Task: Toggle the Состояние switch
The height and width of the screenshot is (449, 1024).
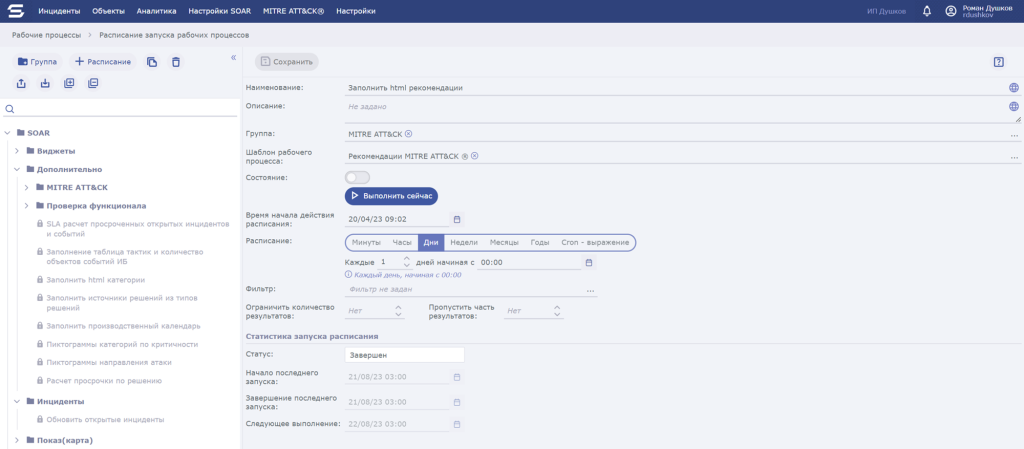Action: pyautogui.click(x=357, y=177)
